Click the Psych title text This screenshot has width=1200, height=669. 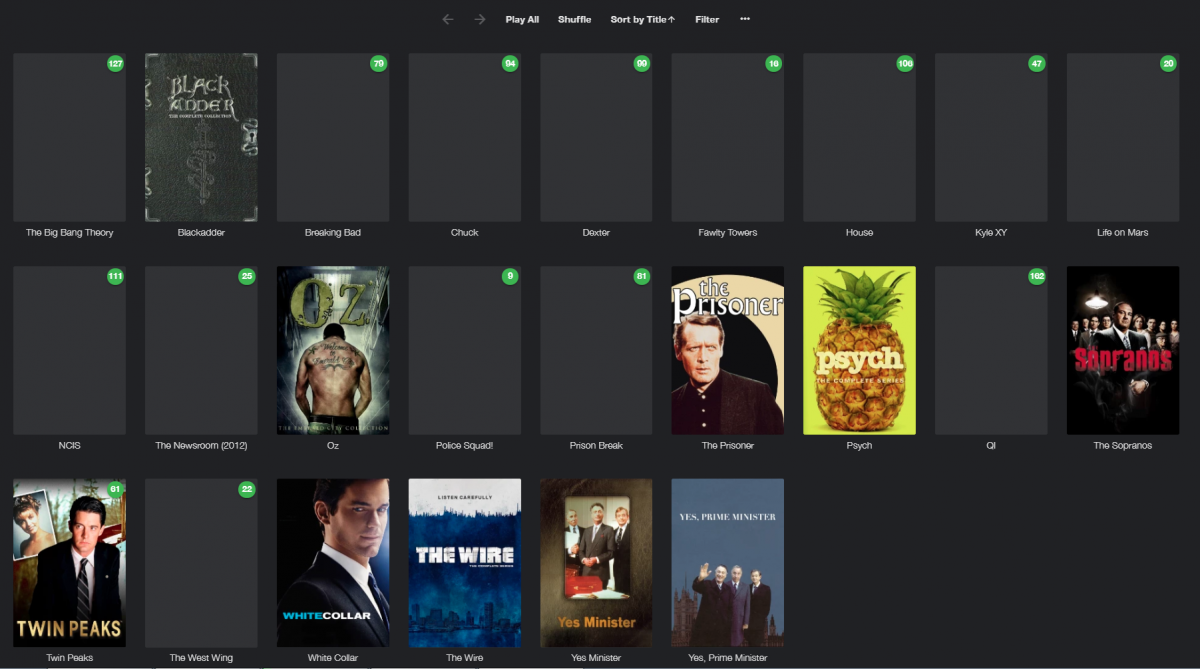click(x=860, y=446)
